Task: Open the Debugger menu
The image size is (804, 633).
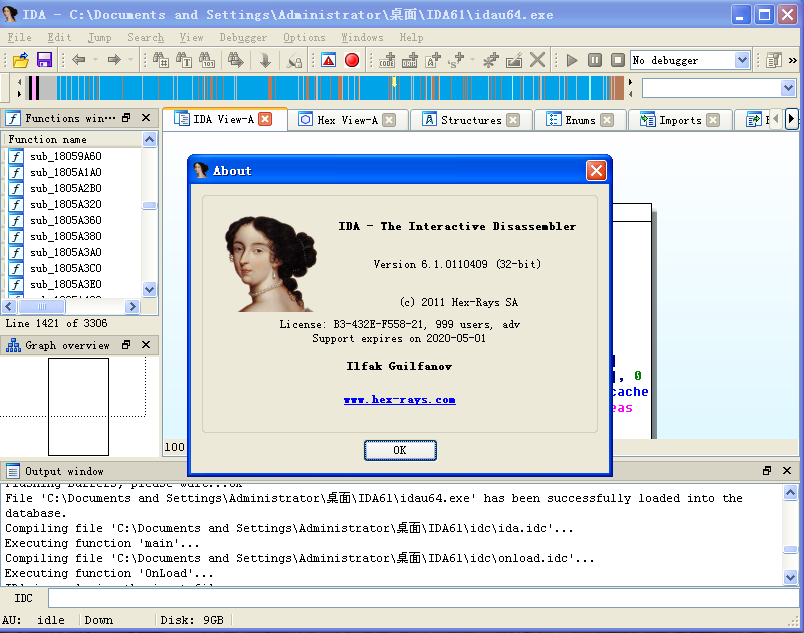Action: [243, 37]
